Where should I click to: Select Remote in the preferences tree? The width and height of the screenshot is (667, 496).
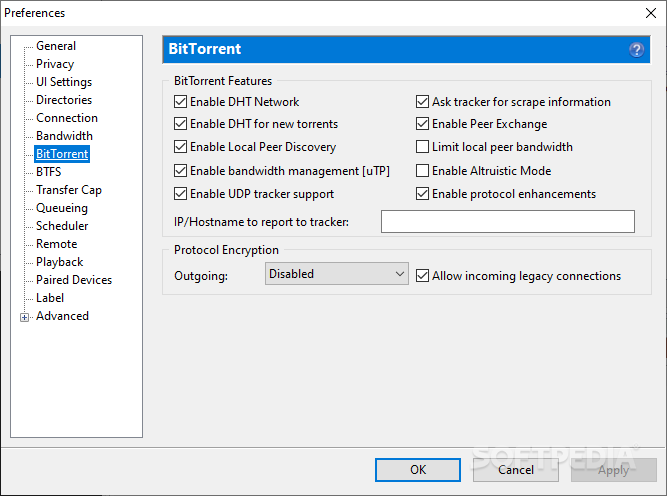[x=57, y=244]
